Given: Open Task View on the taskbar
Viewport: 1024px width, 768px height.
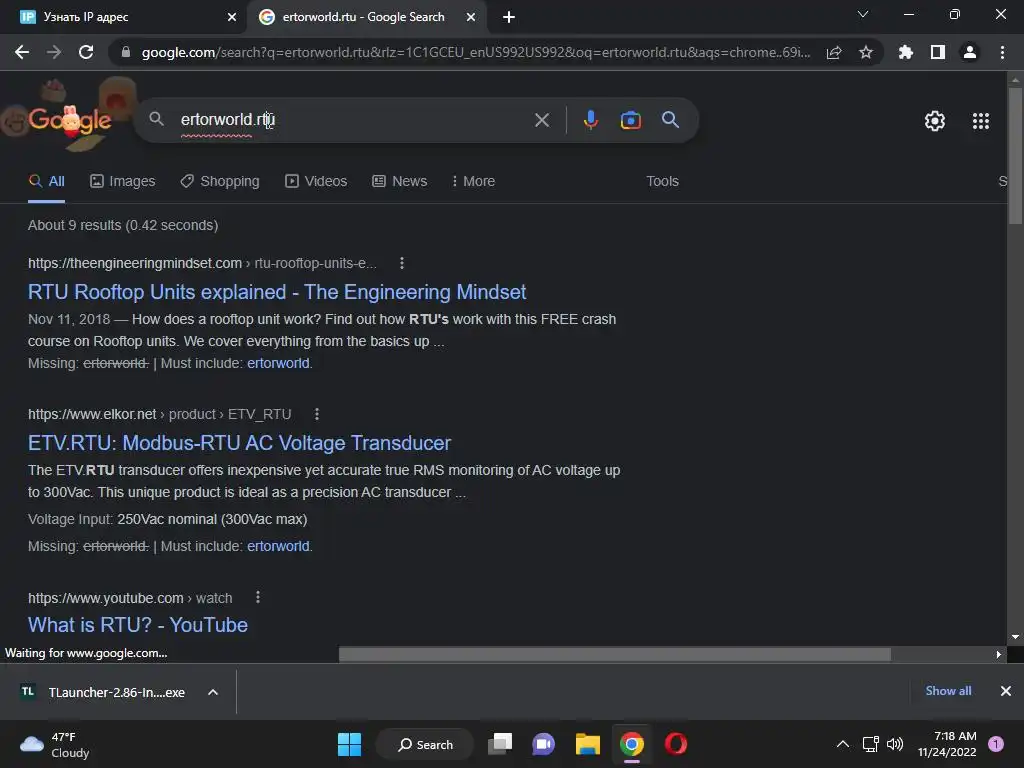Looking at the screenshot, I should (500, 744).
